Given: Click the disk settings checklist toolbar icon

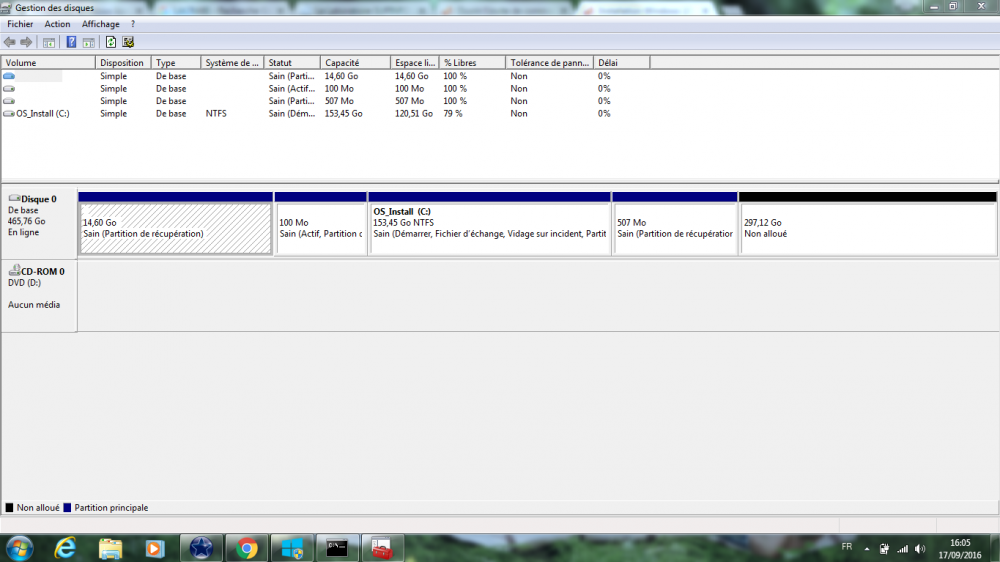Looking at the screenshot, I should coord(128,42).
